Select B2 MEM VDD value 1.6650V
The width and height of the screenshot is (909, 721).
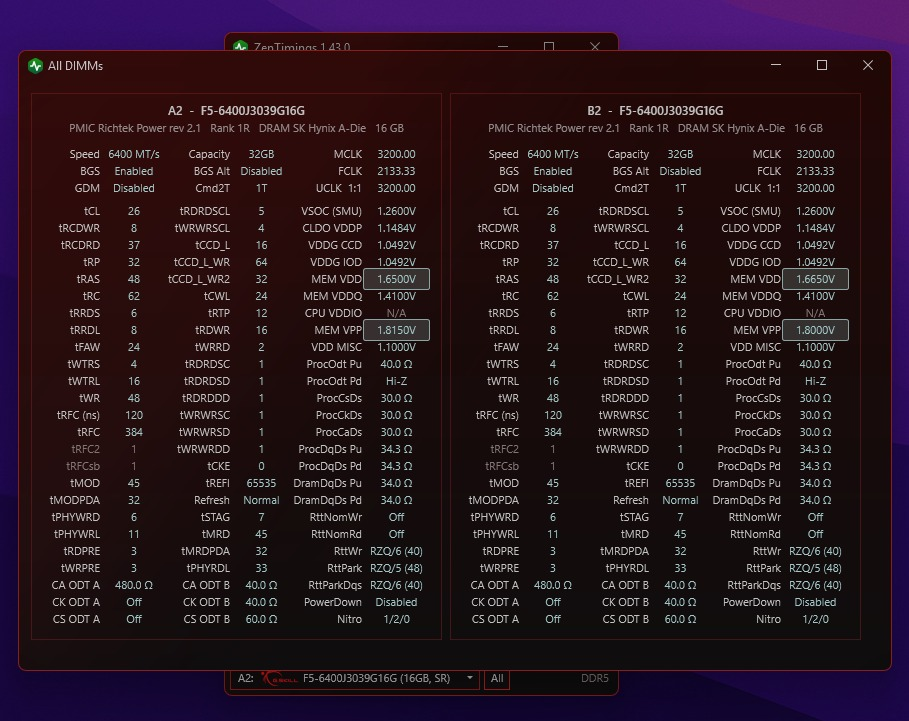(815, 279)
